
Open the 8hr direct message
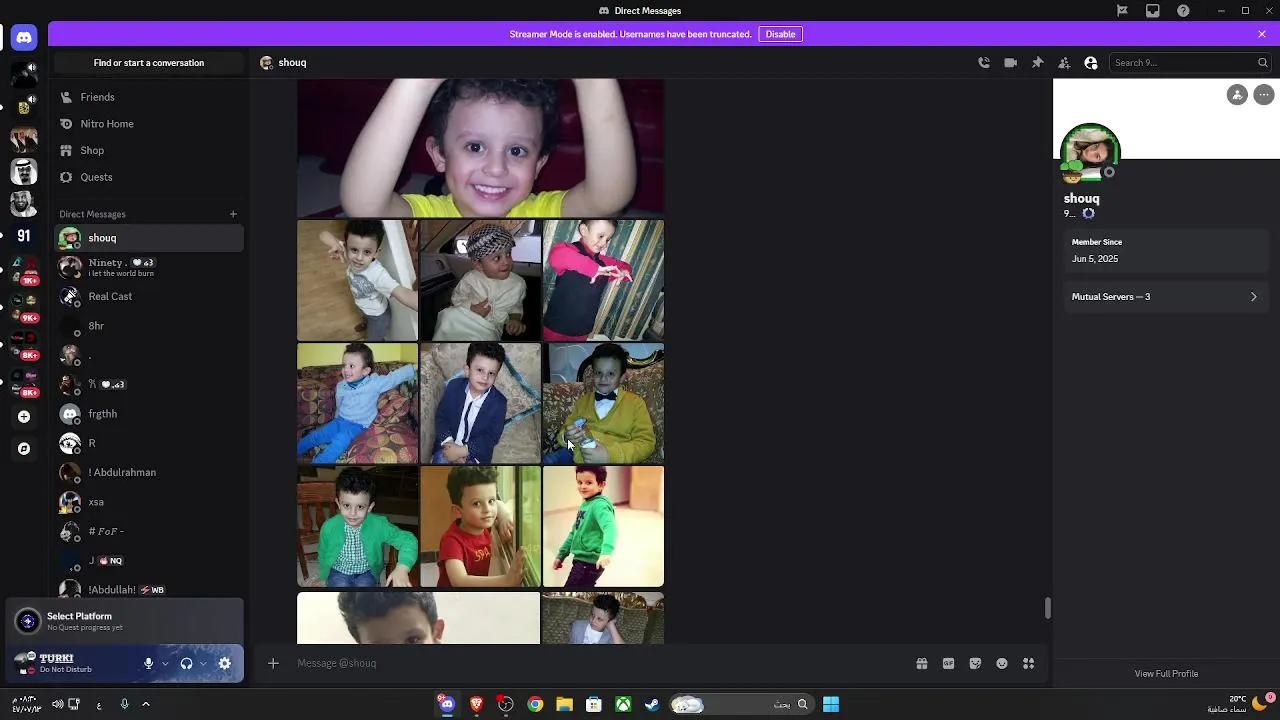click(x=149, y=326)
